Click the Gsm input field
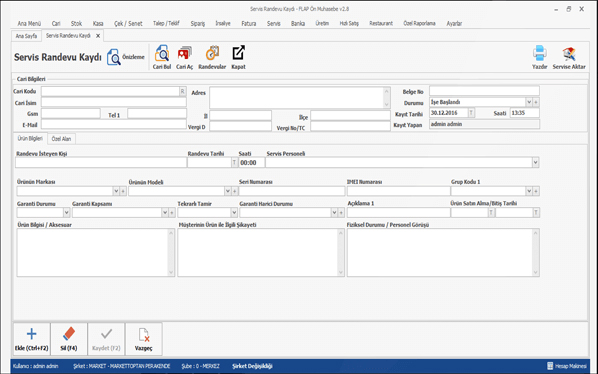 pyautogui.click(x=71, y=113)
